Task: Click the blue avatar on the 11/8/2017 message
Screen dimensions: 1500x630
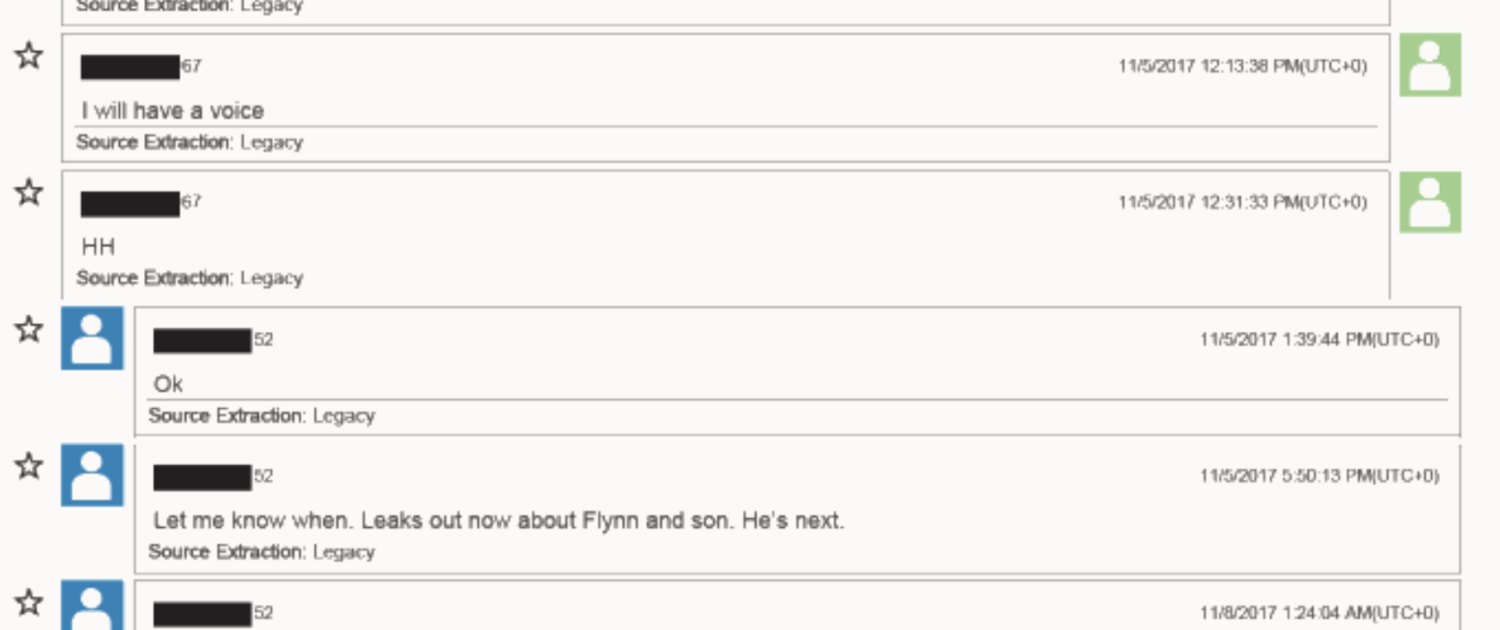Action: 92,607
